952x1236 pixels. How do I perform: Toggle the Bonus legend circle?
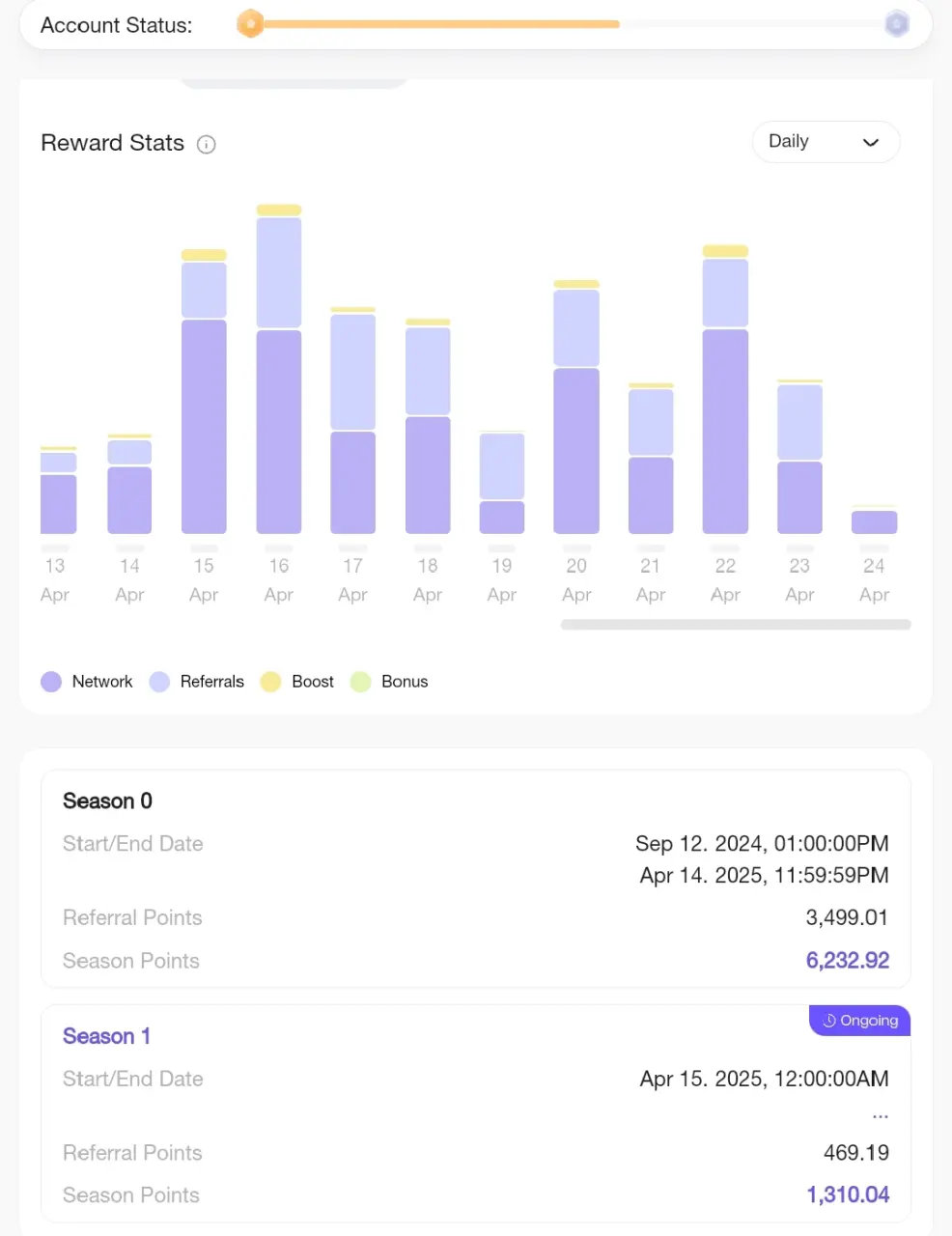click(360, 682)
